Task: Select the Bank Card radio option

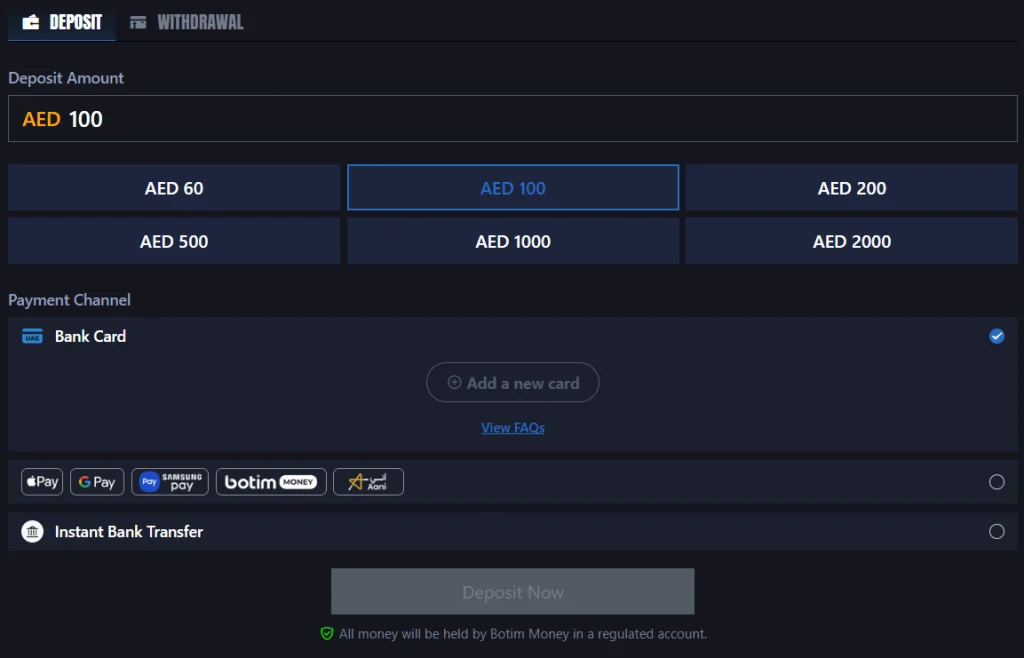Action: pos(997,336)
